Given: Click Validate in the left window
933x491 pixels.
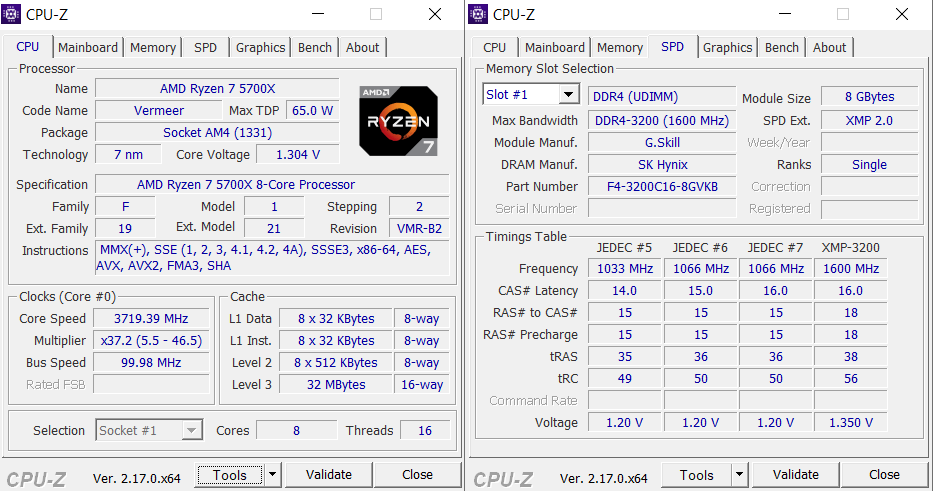Looking at the screenshot, I should (x=328, y=474).
